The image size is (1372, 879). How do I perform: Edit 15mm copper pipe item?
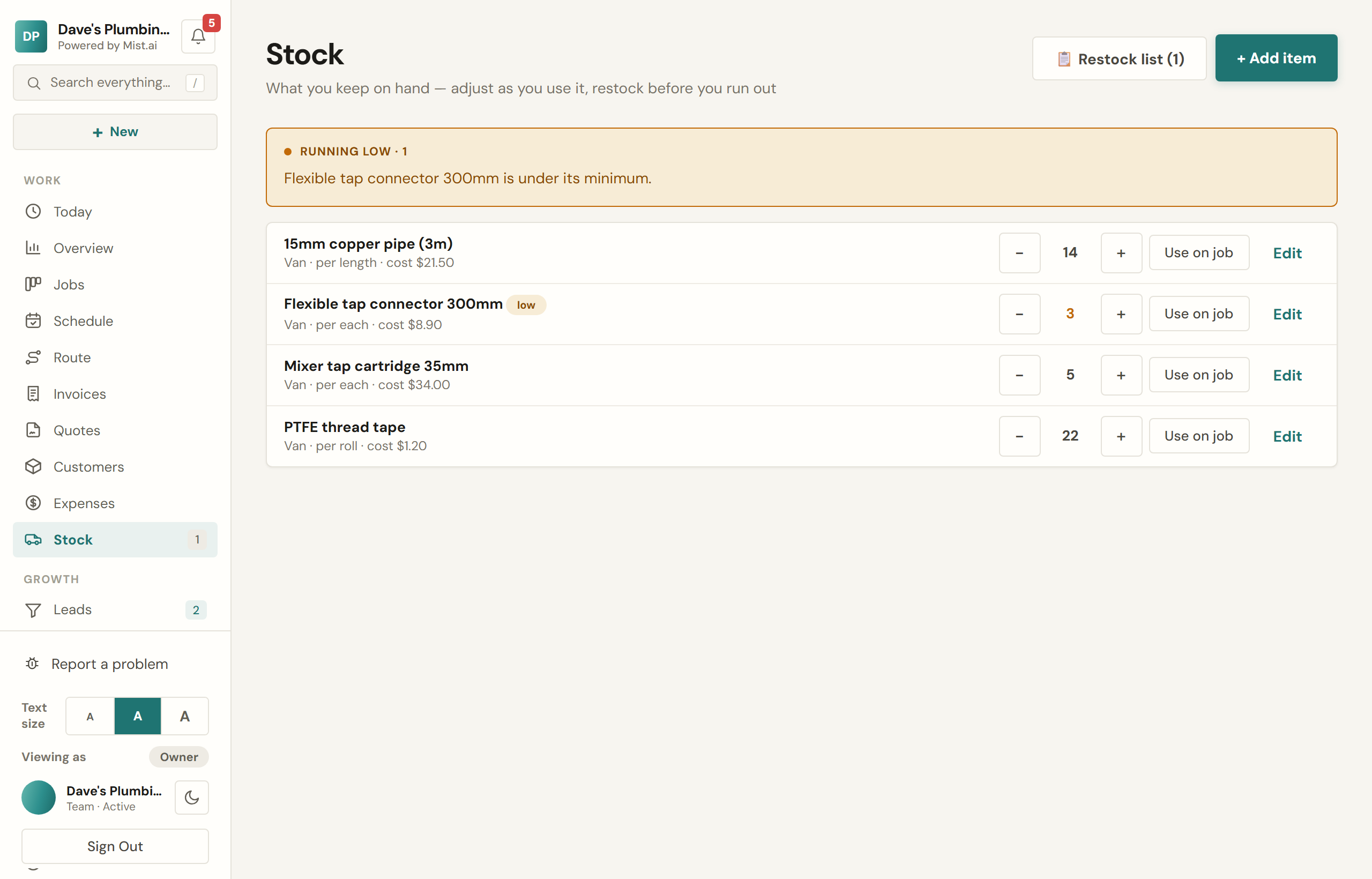[x=1287, y=254]
